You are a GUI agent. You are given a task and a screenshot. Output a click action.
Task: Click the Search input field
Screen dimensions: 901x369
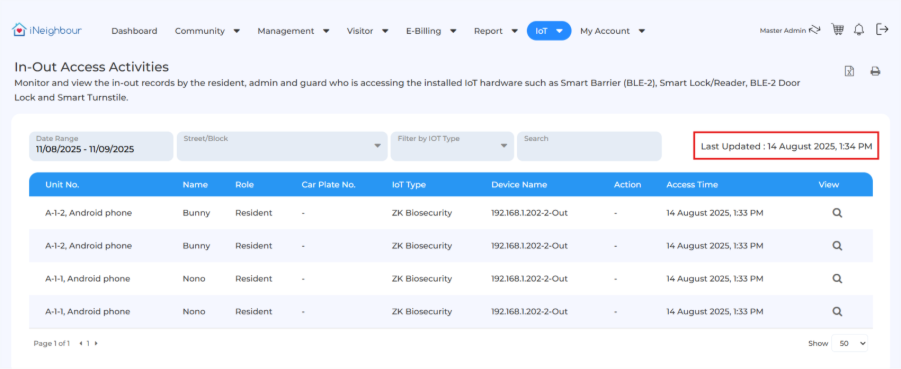[x=589, y=146]
